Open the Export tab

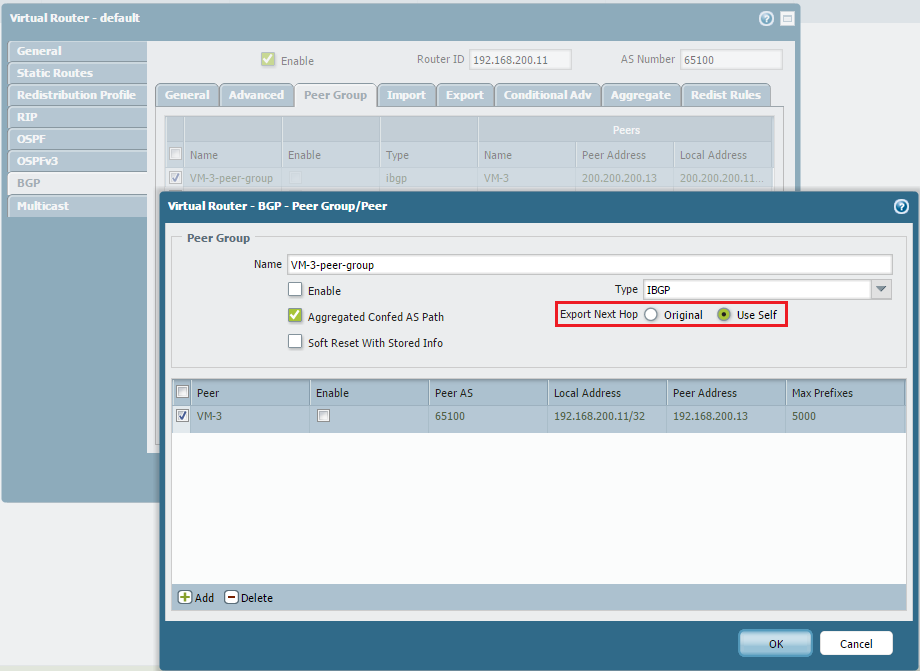[x=465, y=95]
